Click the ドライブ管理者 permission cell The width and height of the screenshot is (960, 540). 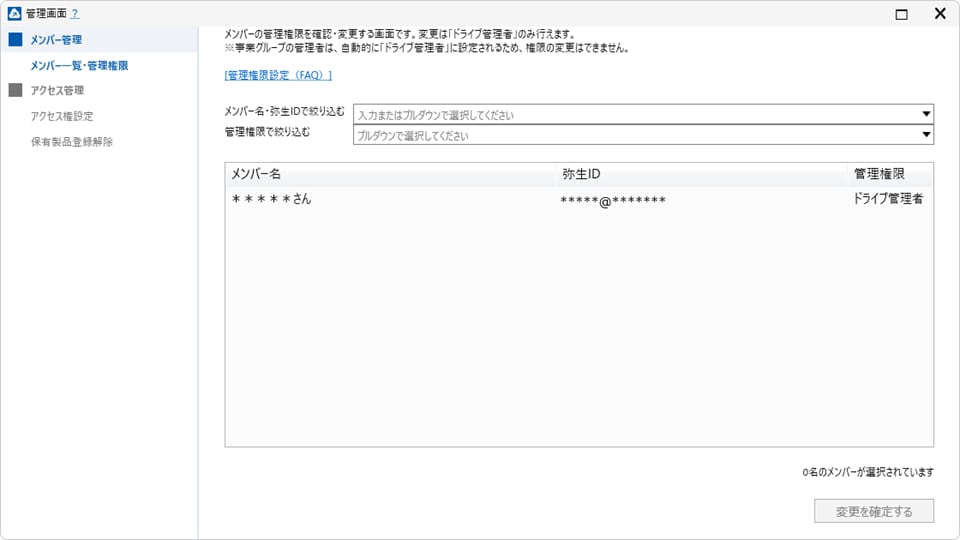click(888, 199)
